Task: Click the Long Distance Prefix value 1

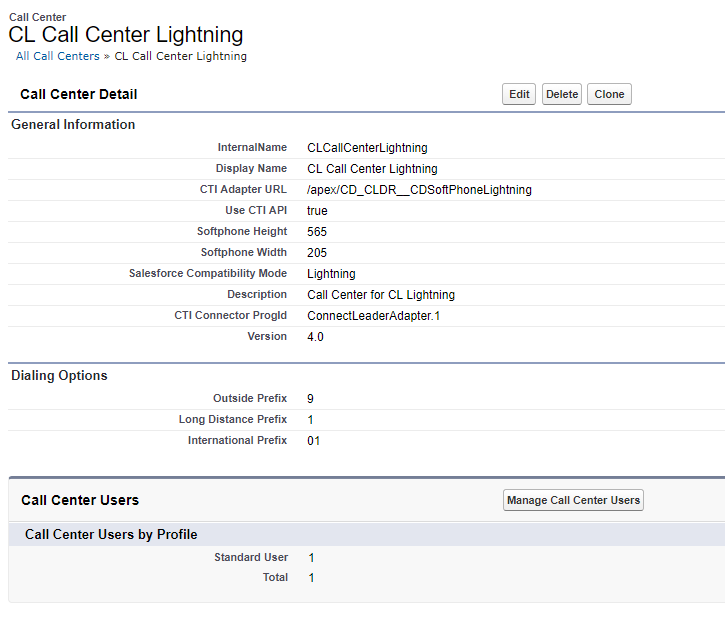Action: 310,420
